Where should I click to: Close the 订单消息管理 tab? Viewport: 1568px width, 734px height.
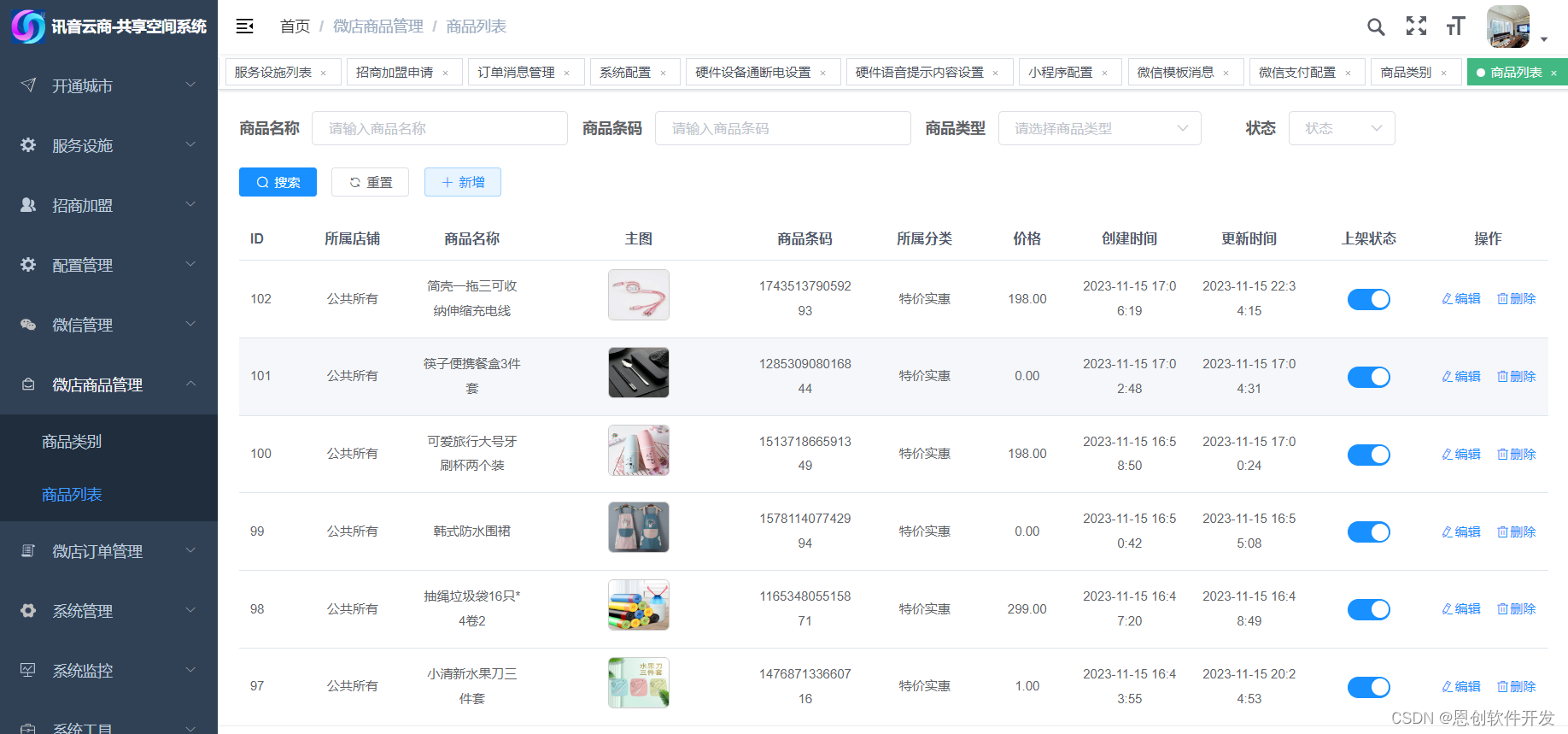click(x=566, y=73)
